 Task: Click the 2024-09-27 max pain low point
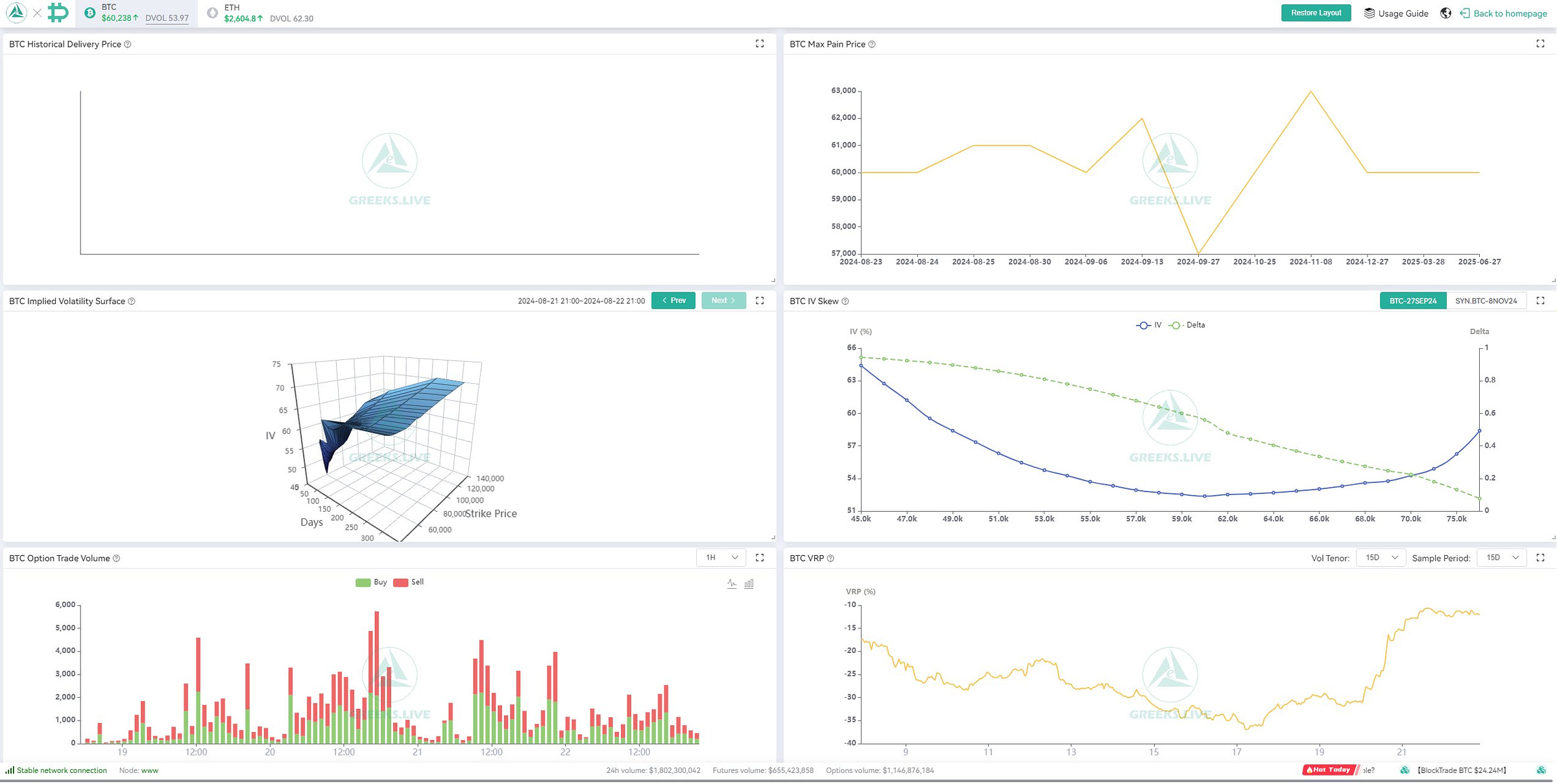coord(1198,253)
